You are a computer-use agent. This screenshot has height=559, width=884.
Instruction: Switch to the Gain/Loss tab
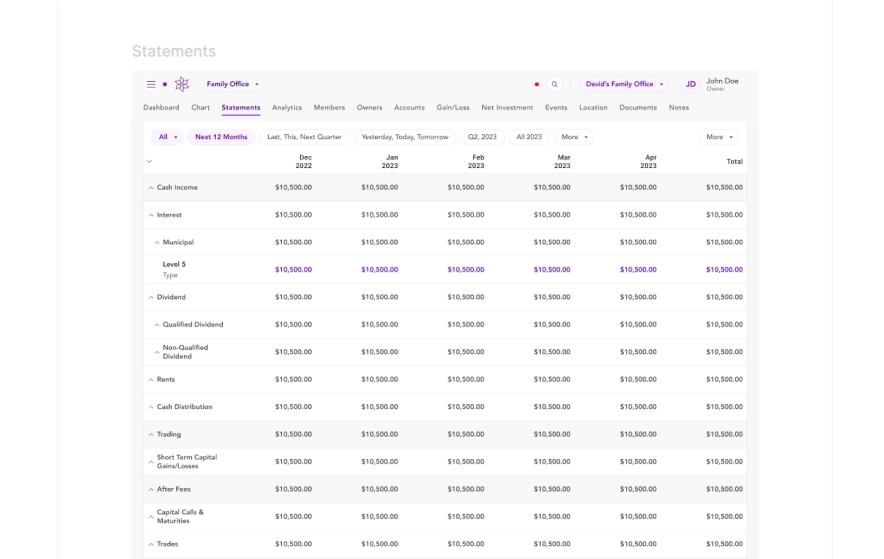(453, 108)
